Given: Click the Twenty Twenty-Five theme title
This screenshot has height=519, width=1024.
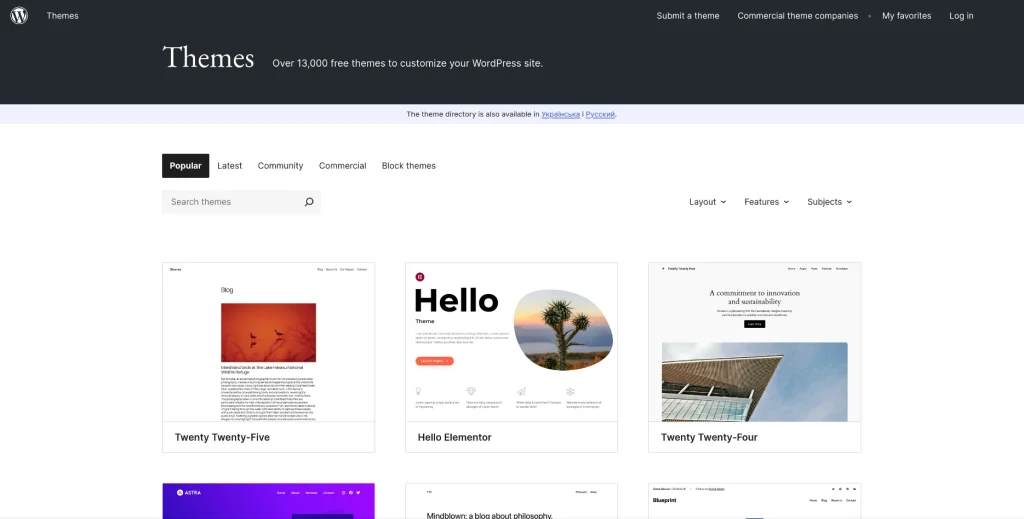Looking at the screenshot, I should [x=222, y=437].
